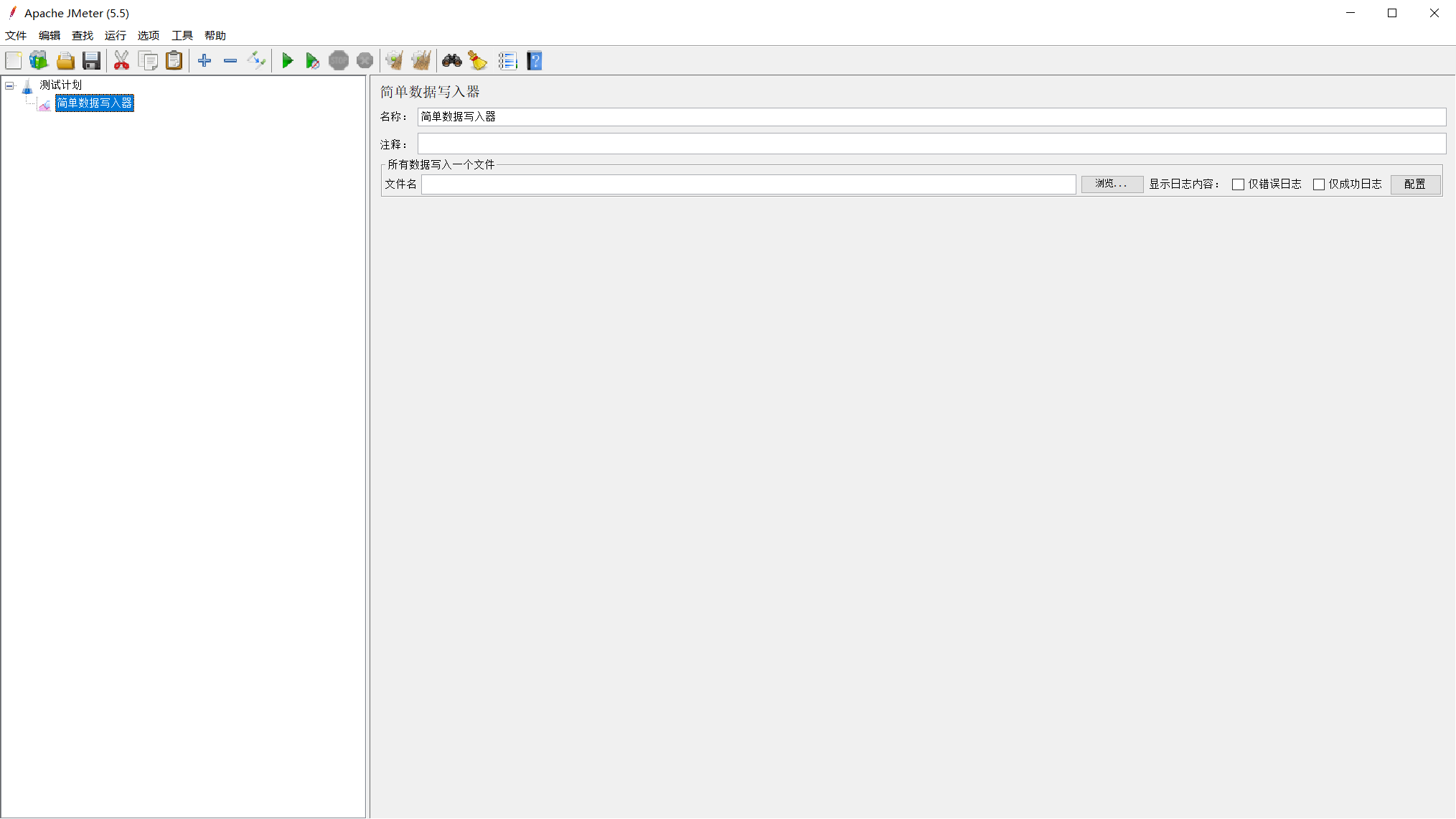Collapse the 测试计划 tree node

coord(10,85)
